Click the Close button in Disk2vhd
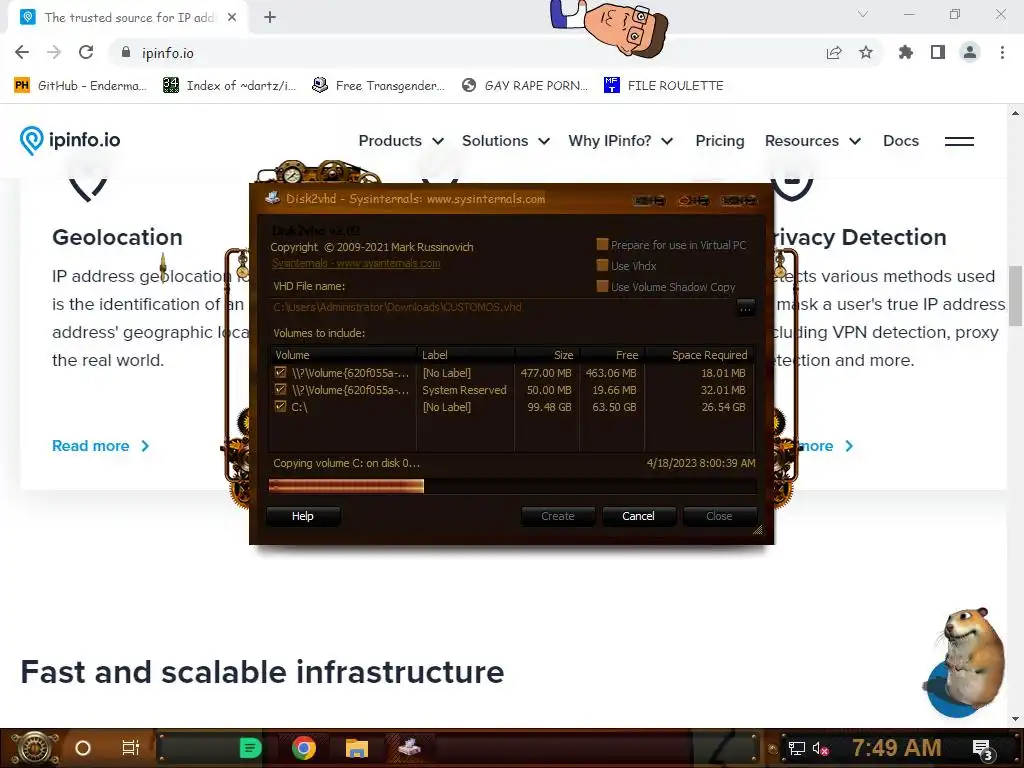 [x=719, y=516]
